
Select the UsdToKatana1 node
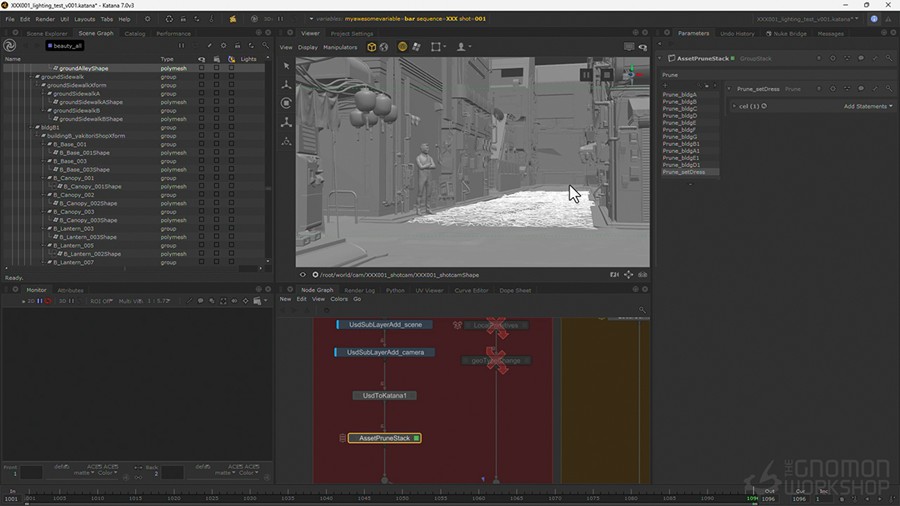pos(384,395)
